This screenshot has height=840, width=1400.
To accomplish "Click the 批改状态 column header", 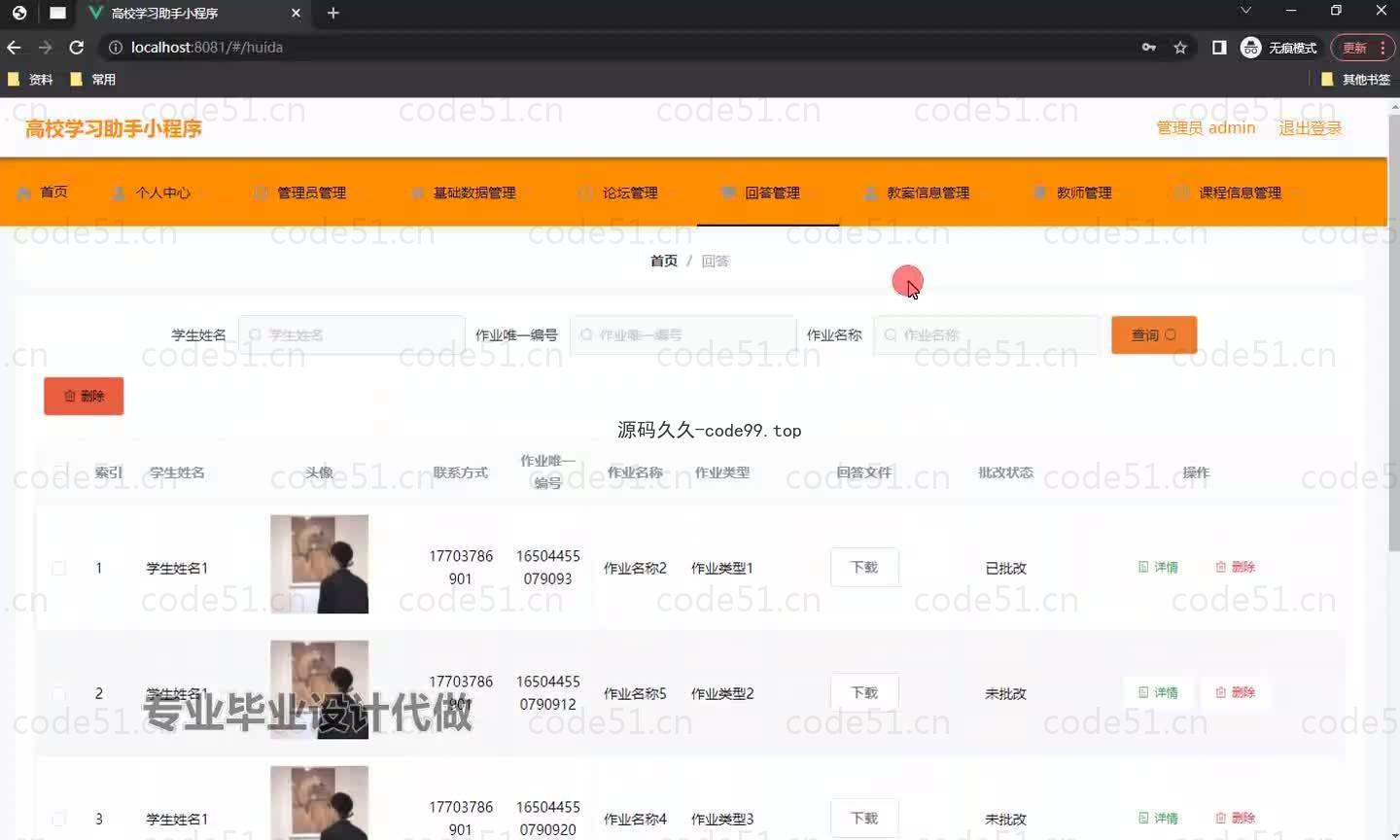I will 1005,472.
